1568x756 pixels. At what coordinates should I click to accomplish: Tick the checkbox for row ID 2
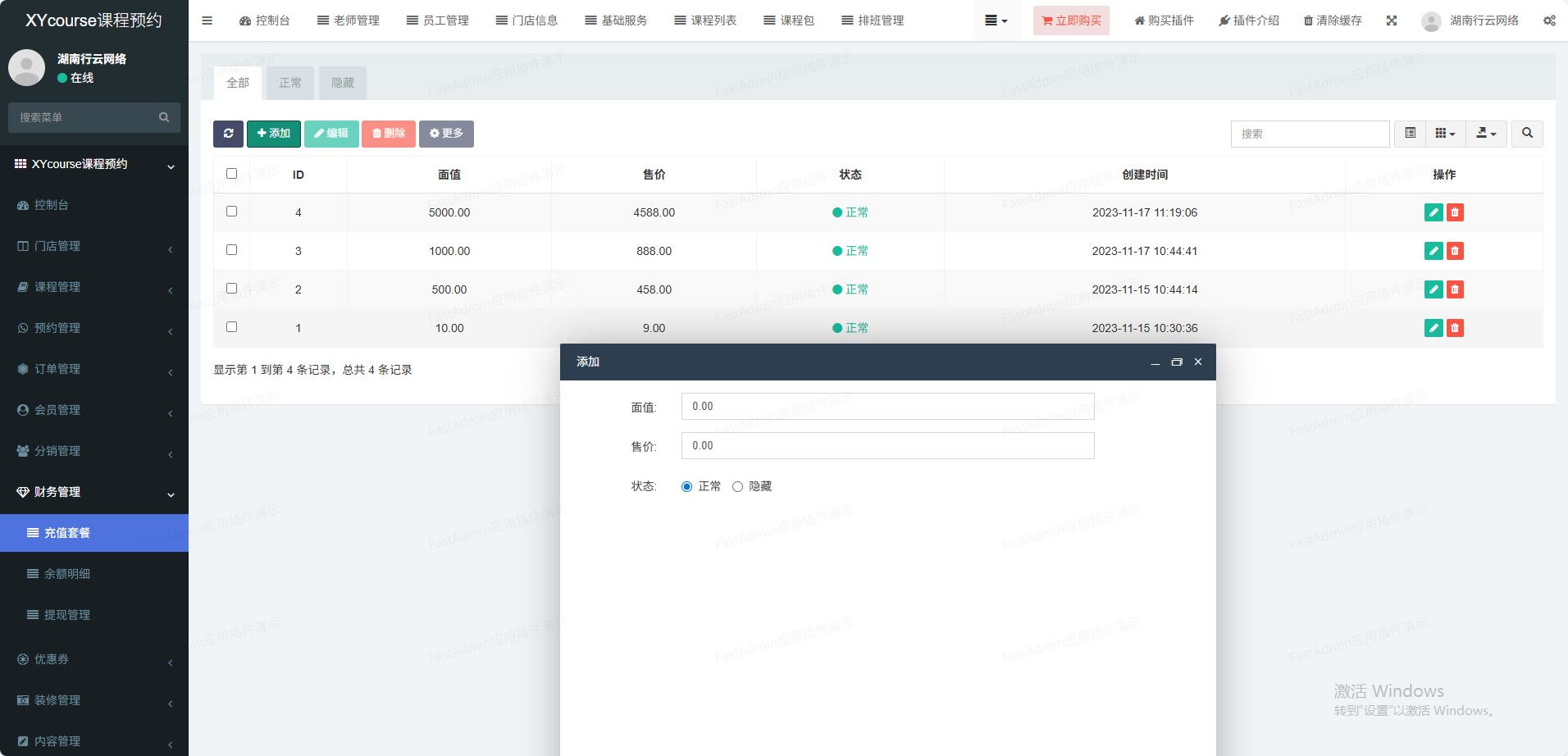(231, 289)
